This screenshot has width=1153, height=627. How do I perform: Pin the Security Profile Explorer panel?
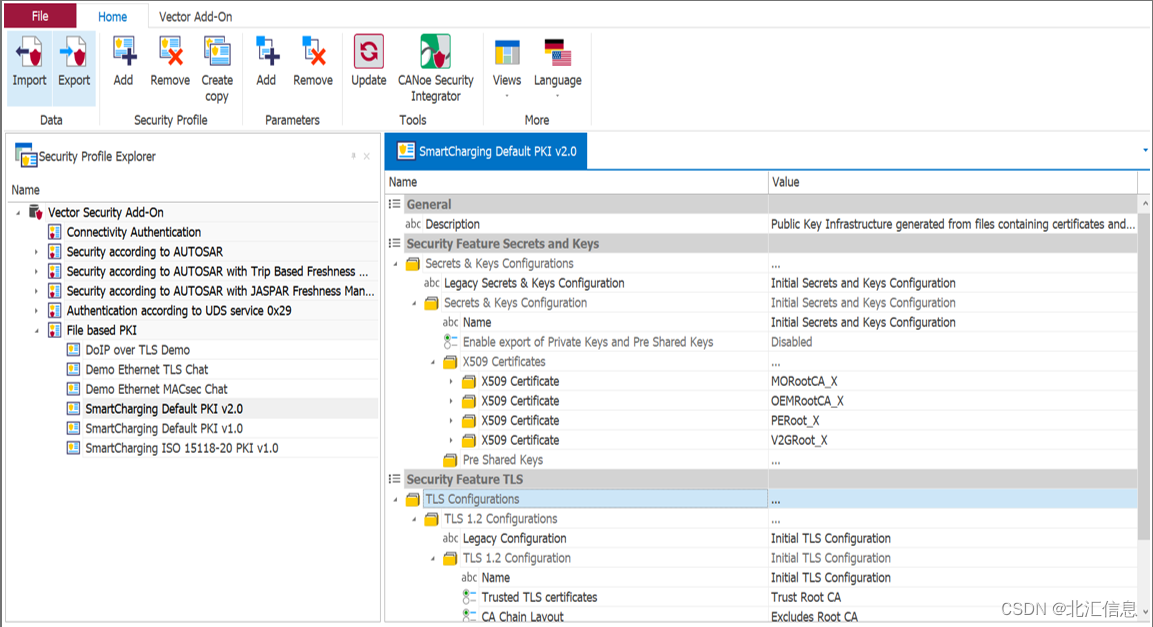[354, 156]
